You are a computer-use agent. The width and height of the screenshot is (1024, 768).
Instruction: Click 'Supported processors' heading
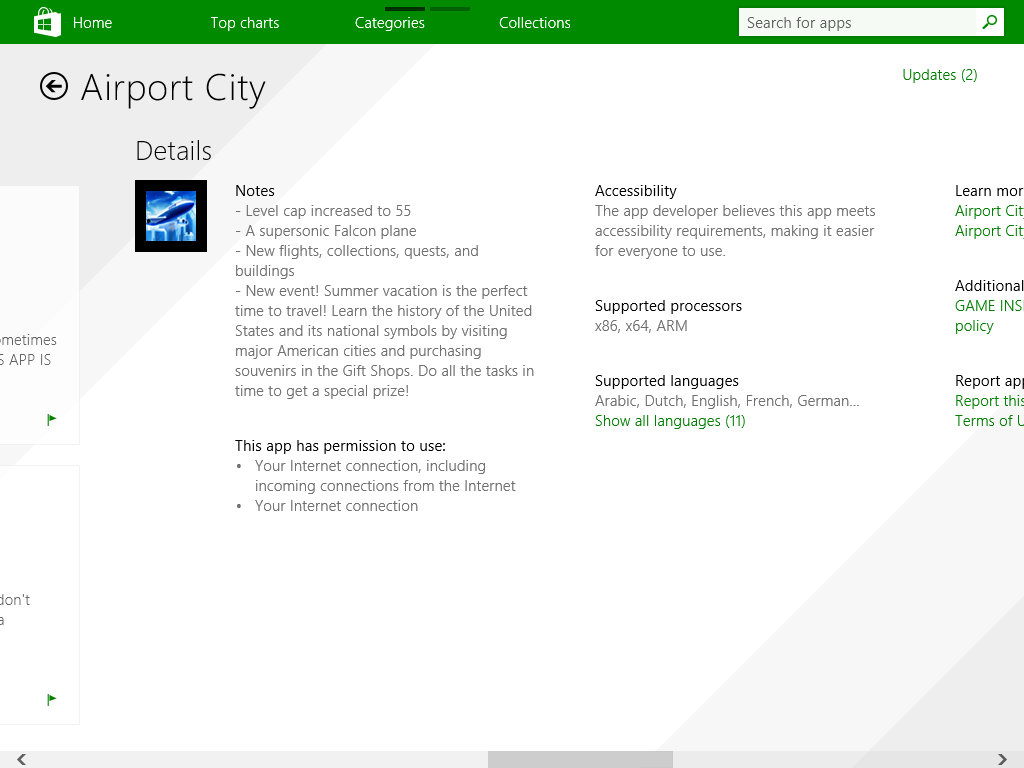(668, 306)
